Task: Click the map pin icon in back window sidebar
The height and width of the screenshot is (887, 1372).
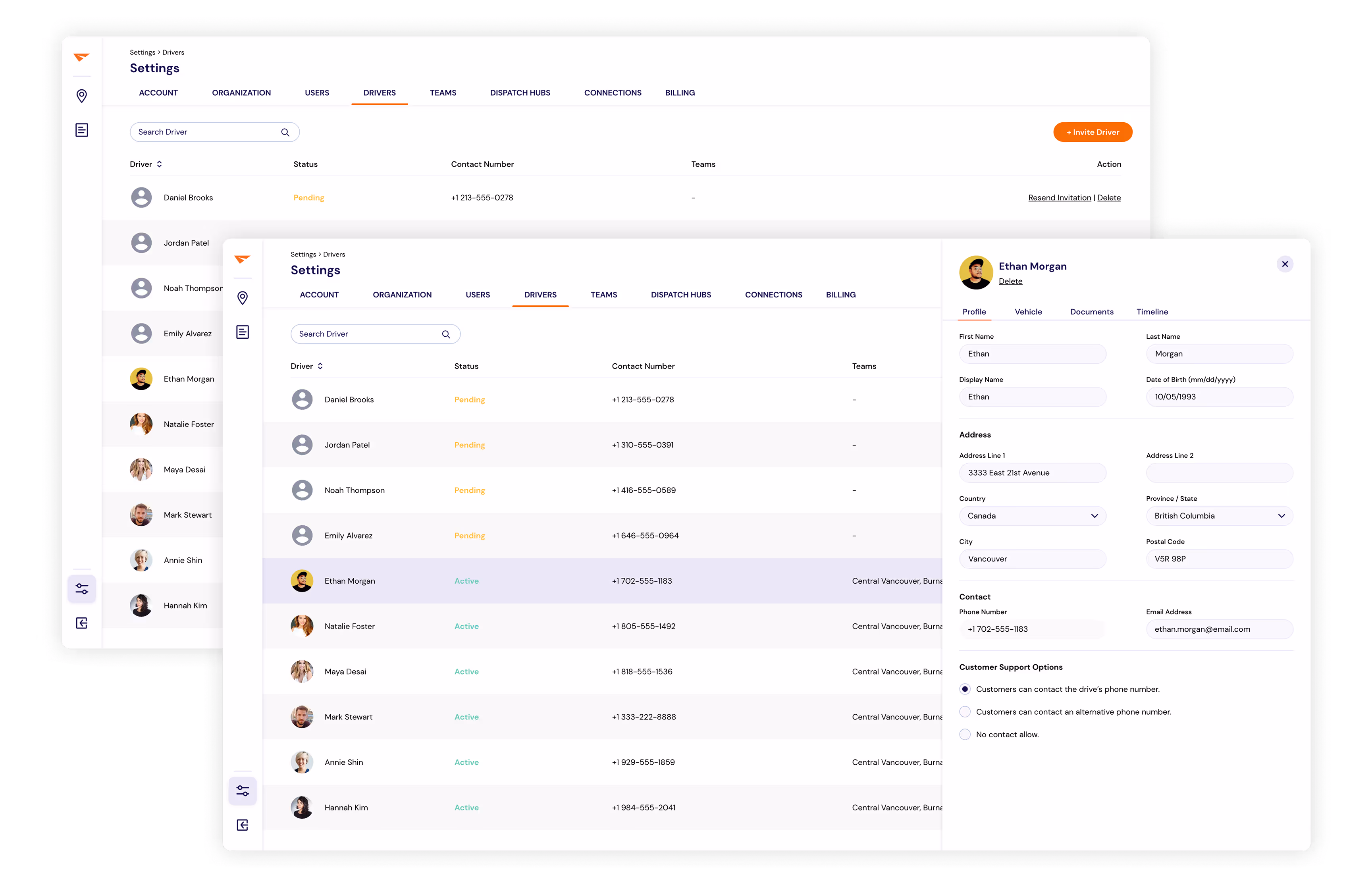Action: 82,96
